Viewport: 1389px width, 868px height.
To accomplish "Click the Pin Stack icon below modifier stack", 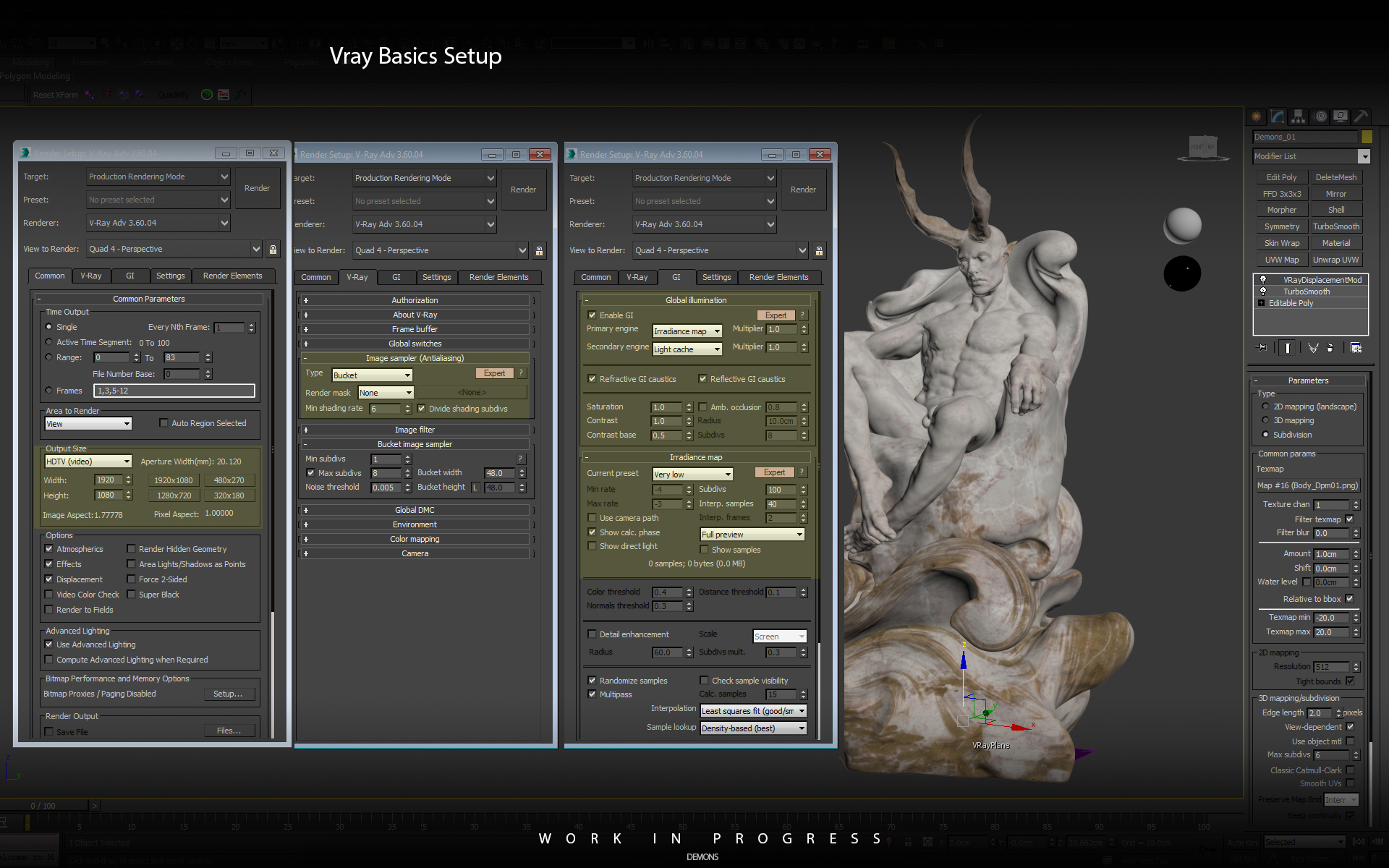I will tap(1262, 348).
